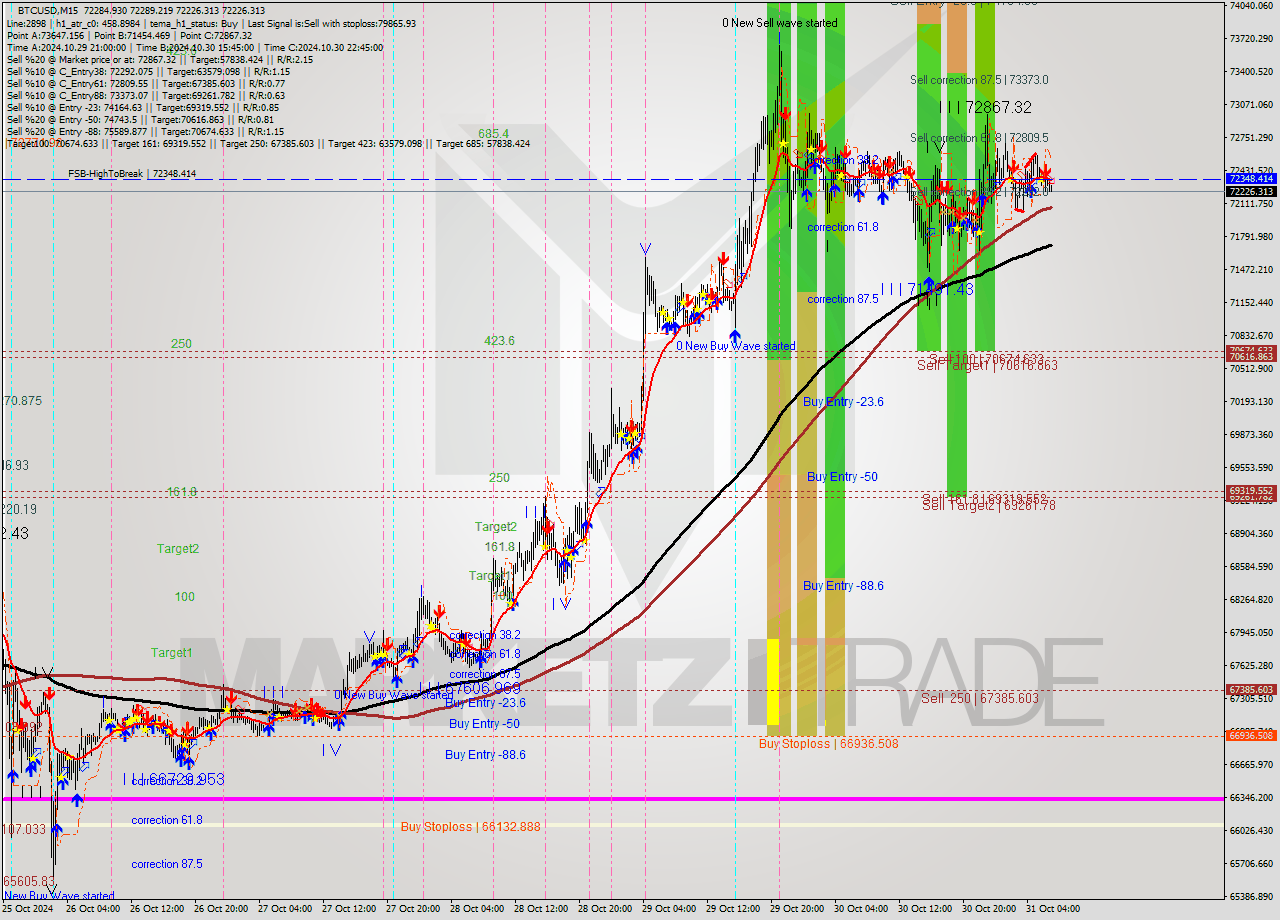
Task: Click '31 Oct 04:00' on the time axis
Action: 1053,909
